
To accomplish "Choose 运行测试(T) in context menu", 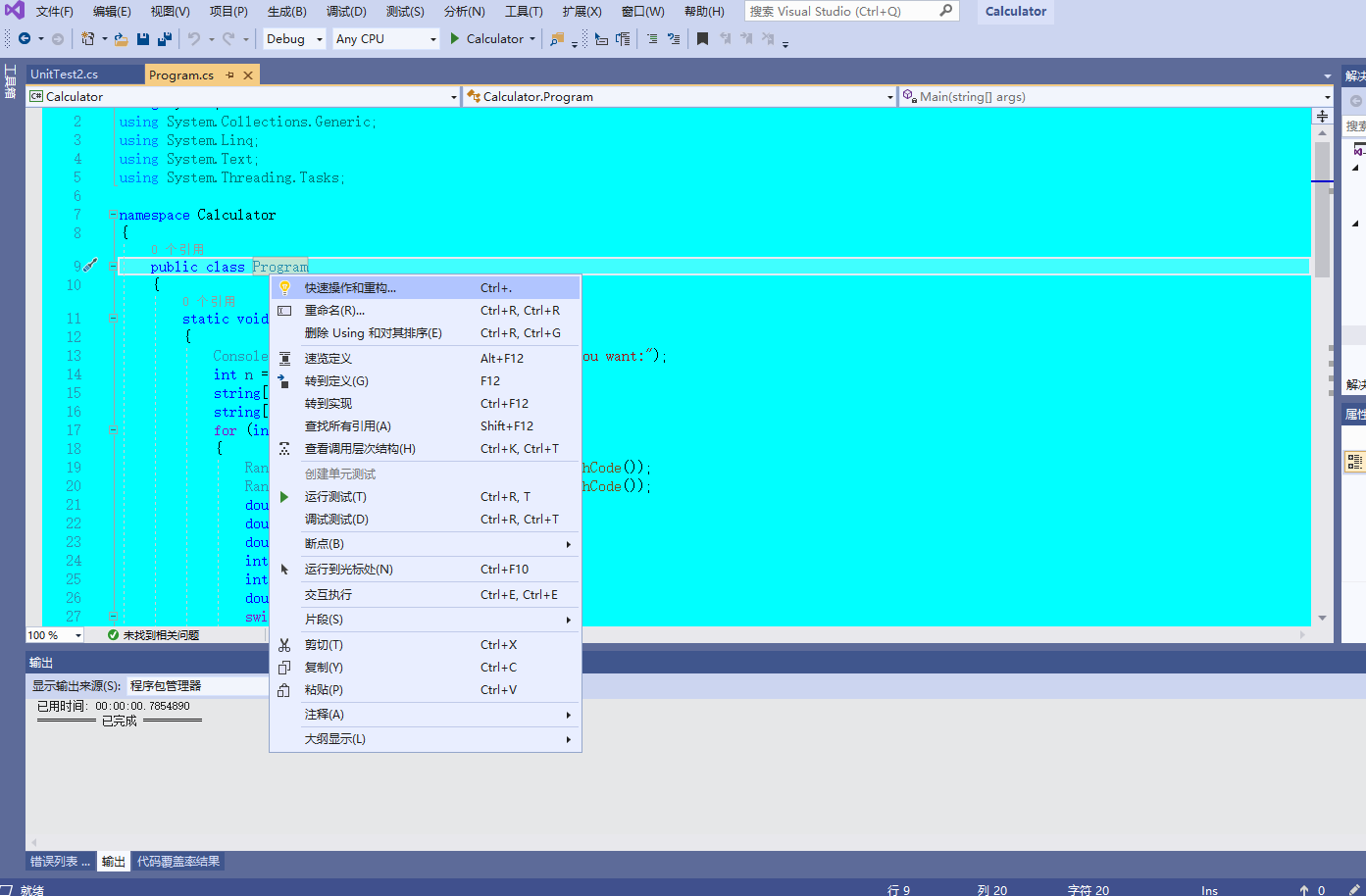I will tap(426, 497).
